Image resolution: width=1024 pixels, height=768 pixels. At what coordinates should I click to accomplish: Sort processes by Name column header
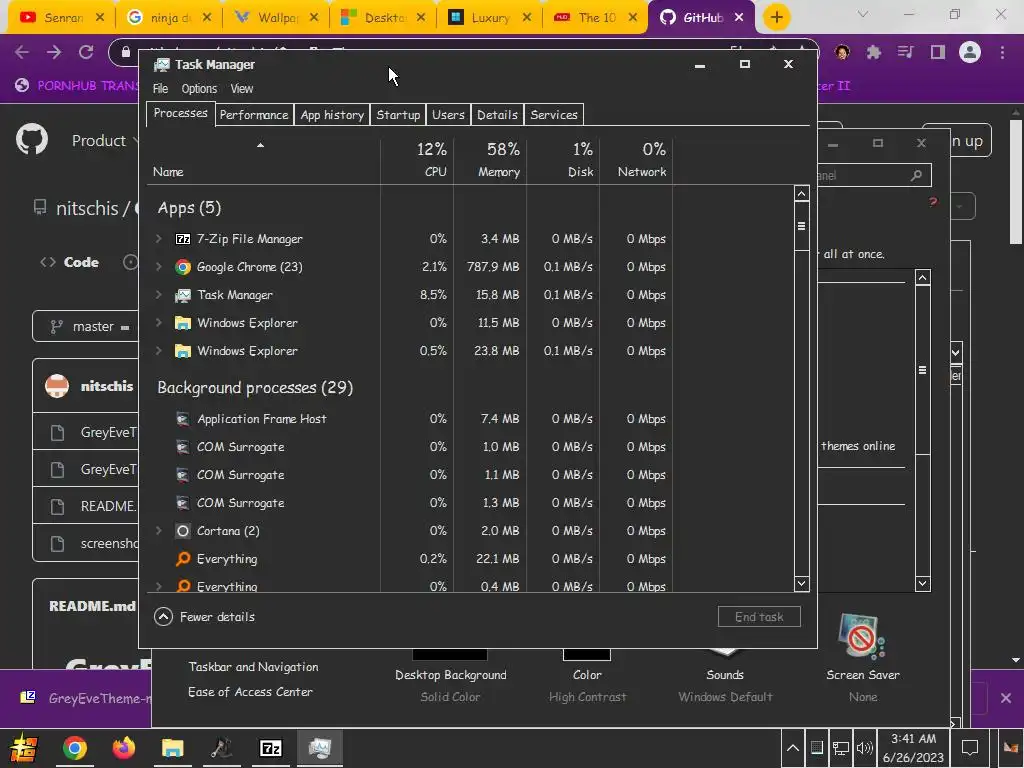pos(263,161)
